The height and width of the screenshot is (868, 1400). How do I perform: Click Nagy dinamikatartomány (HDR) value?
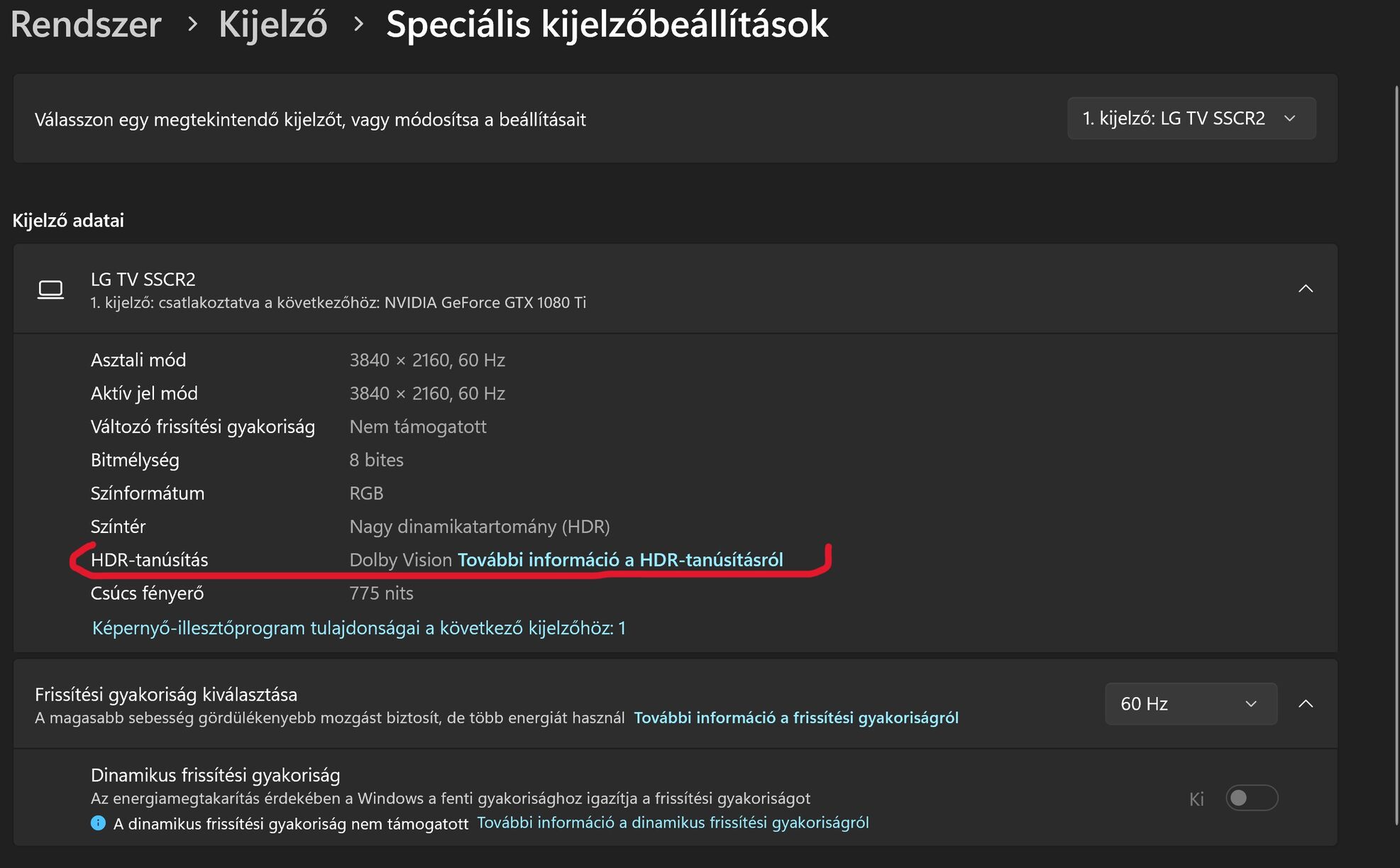[480, 527]
